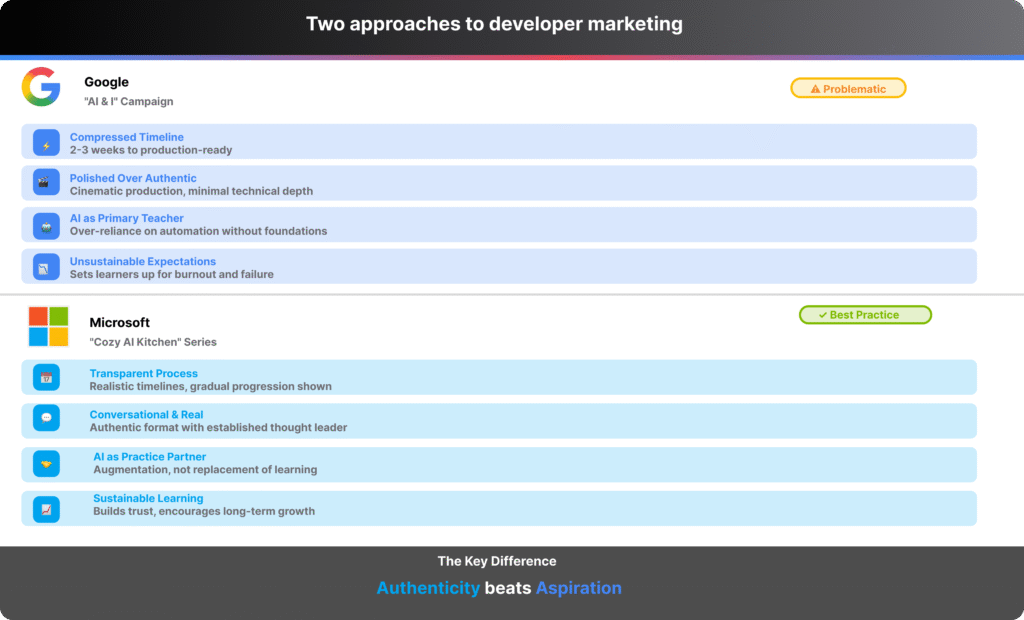Click the word Aspiration in the footer
This screenshot has width=1024, height=620.
(578, 588)
